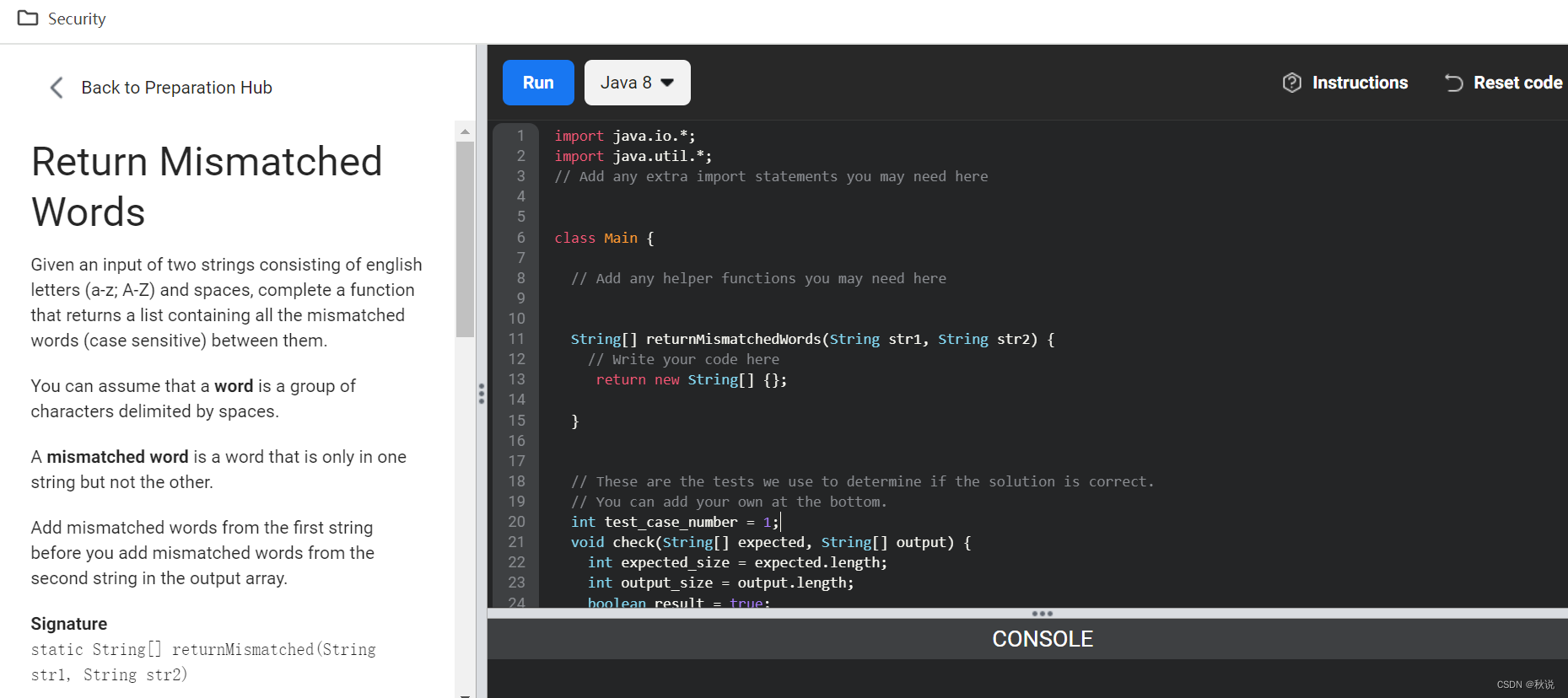Click the Instructions help icon
The width and height of the screenshot is (1568, 698).
tap(1291, 83)
